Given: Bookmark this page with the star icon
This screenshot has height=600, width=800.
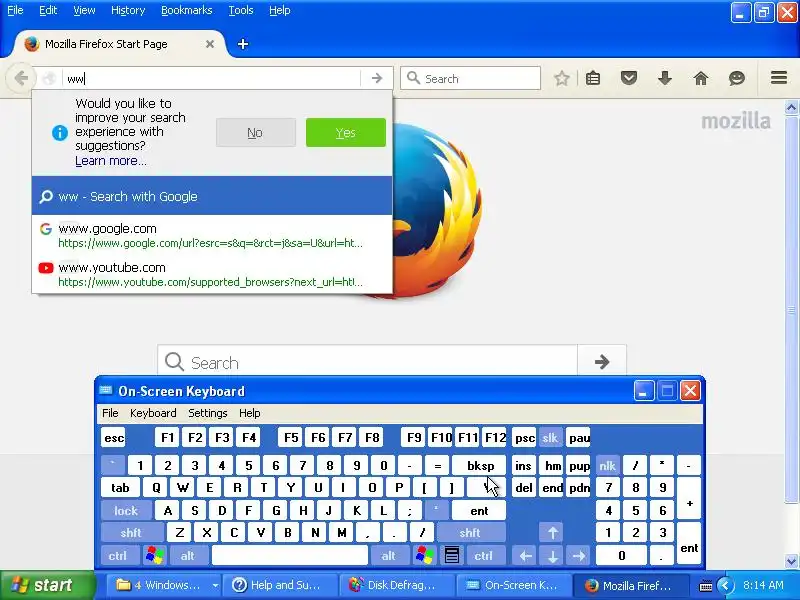Looking at the screenshot, I should tap(562, 78).
